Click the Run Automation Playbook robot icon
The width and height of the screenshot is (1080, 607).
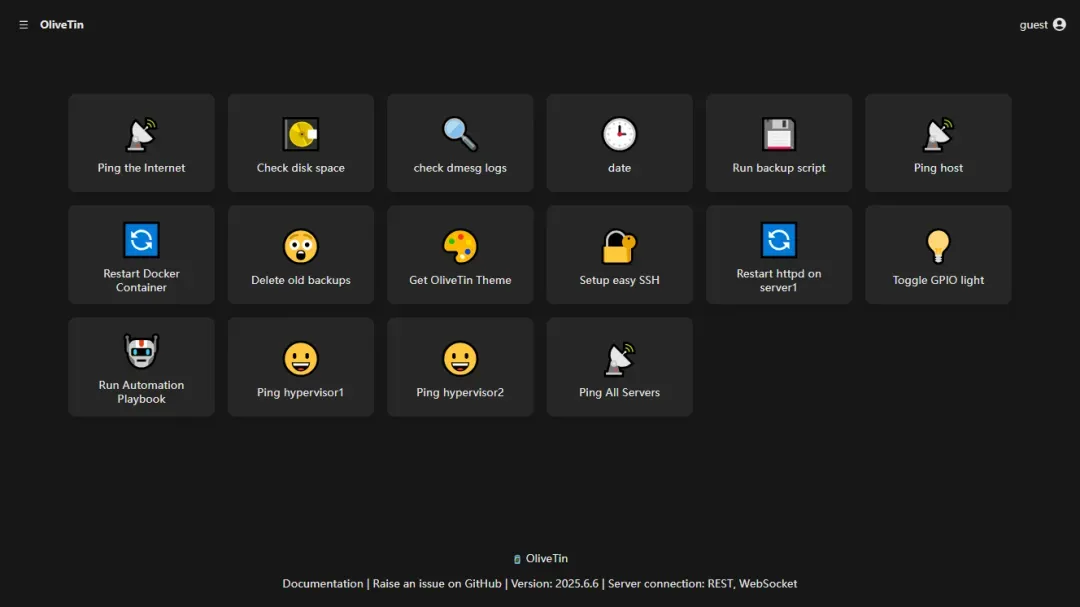(141, 351)
